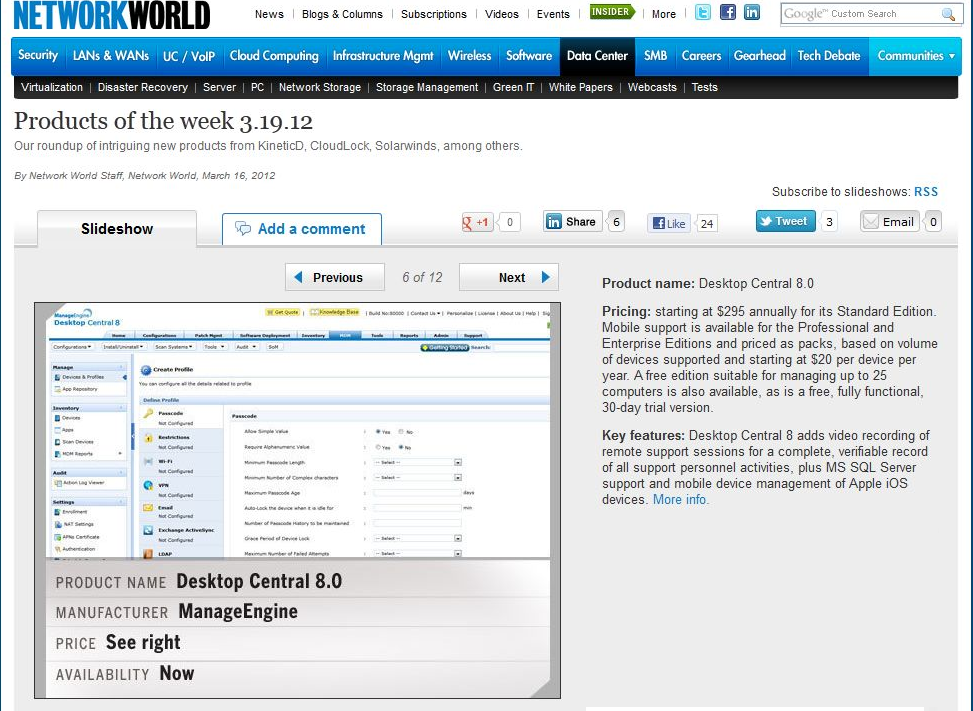This screenshot has width=973, height=711.
Task: Open the UC / VoIP section
Action: 189,56
